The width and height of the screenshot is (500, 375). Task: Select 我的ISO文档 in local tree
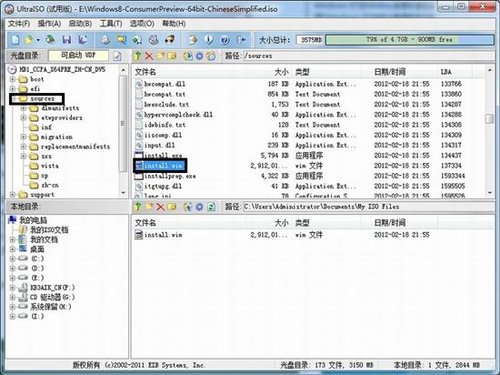[49, 230]
